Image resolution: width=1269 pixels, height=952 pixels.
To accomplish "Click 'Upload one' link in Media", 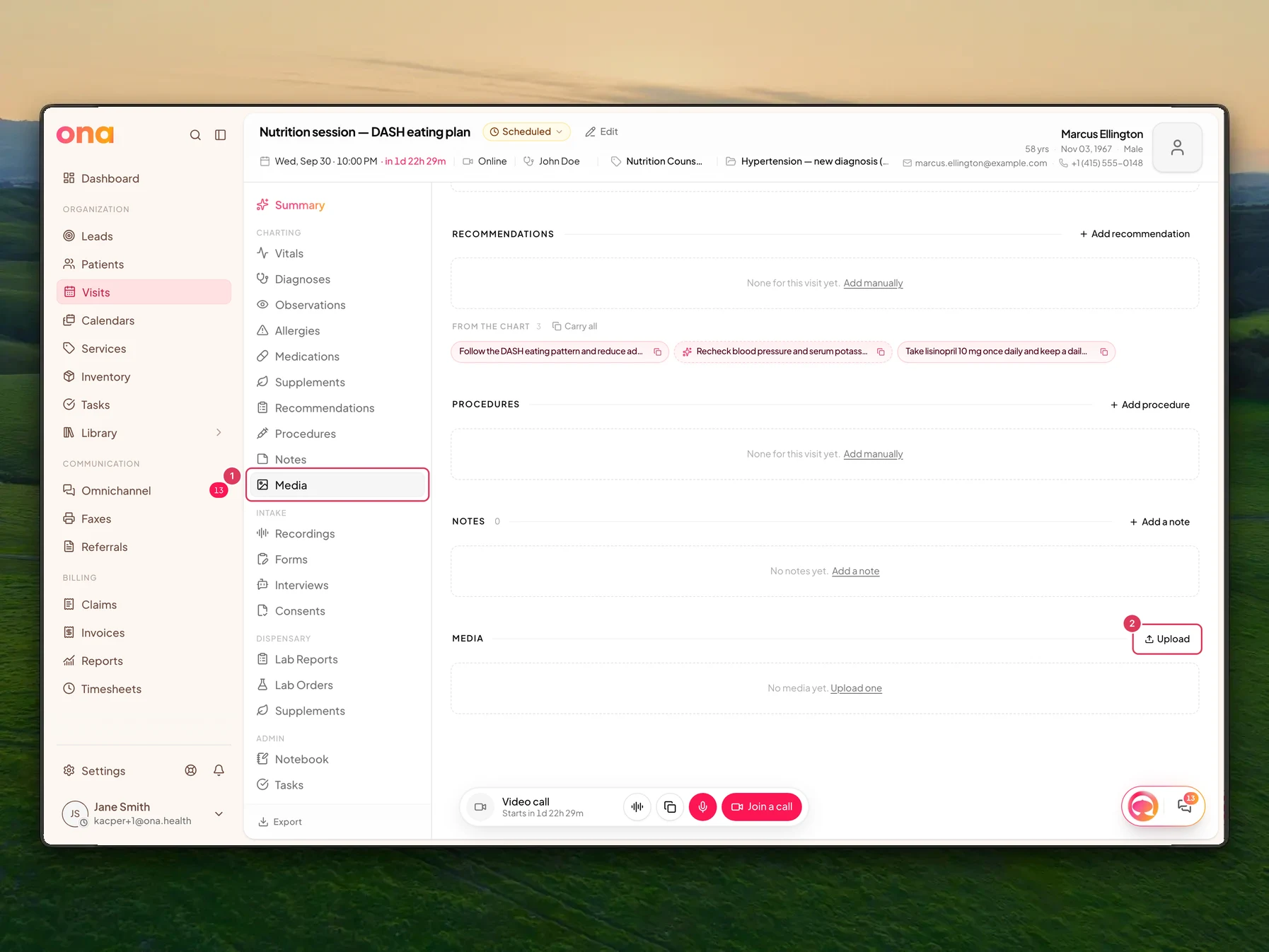I will pos(856,688).
